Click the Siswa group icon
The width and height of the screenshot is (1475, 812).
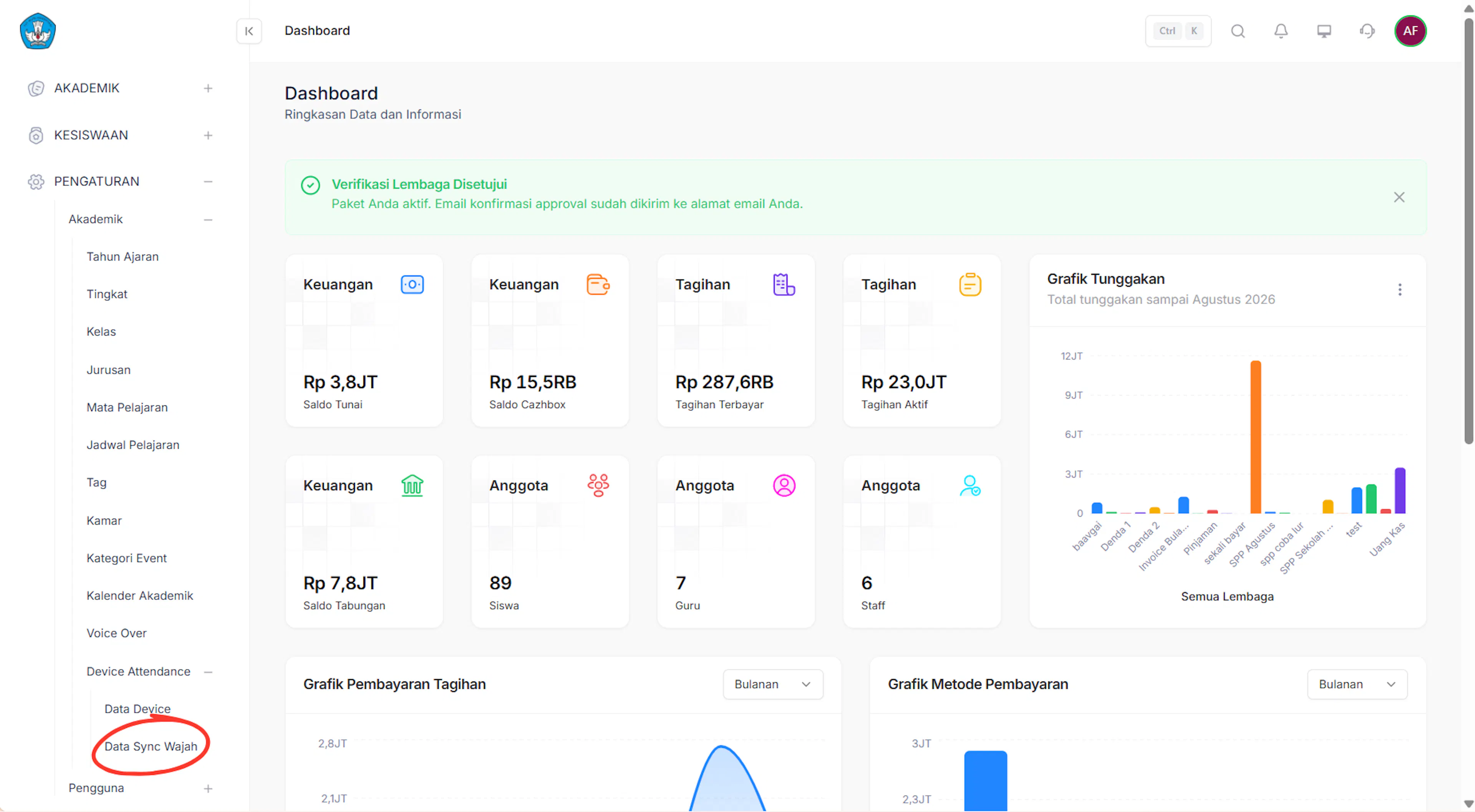[598, 485]
